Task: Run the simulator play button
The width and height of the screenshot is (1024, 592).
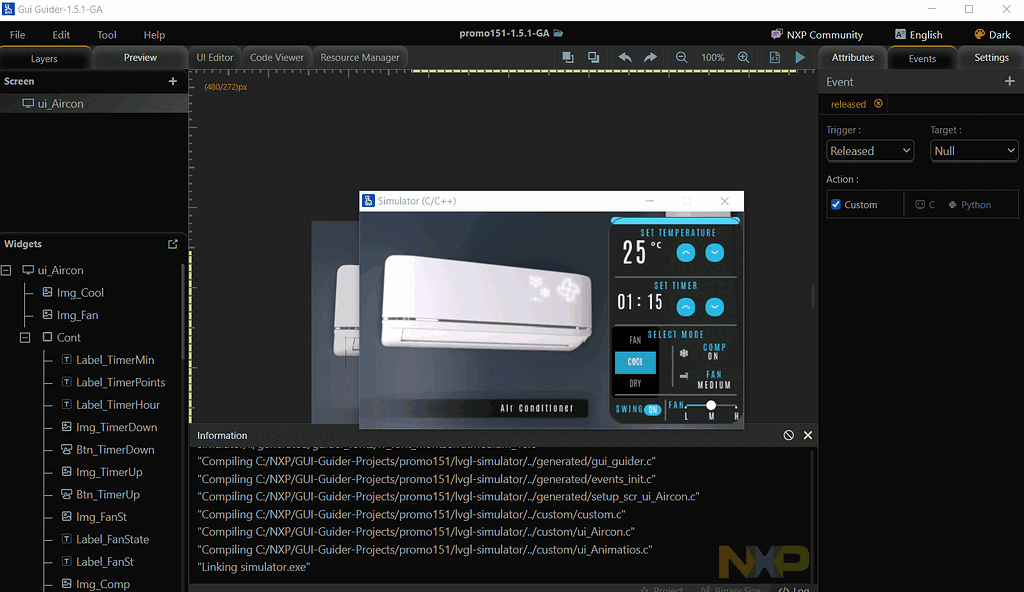Action: click(798, 57)
